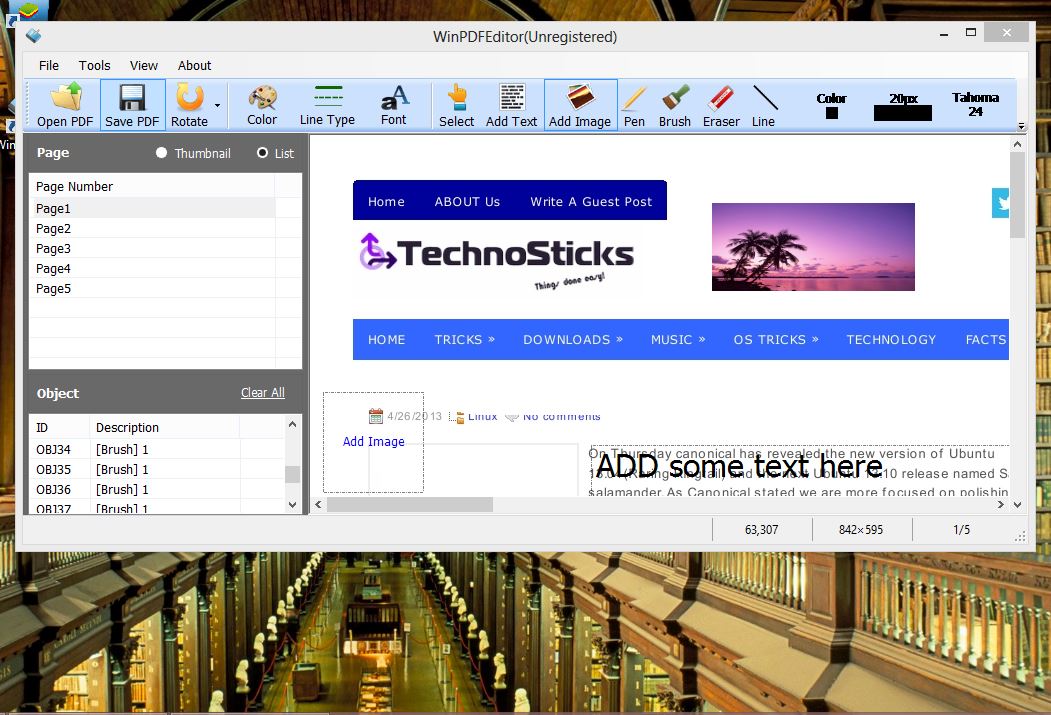Open the Font tool
1051x715 pixels.
(394, 105)
